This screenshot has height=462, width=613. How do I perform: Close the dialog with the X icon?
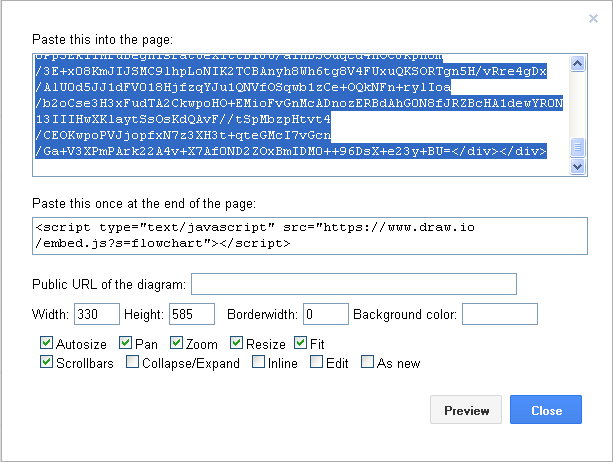[x=593, y=18]
